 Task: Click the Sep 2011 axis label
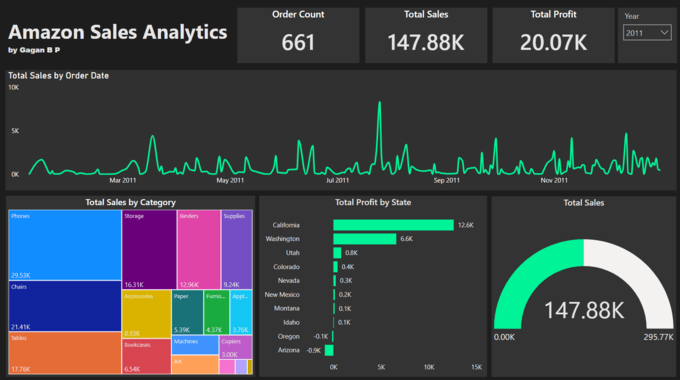click(x=447, y=180)
